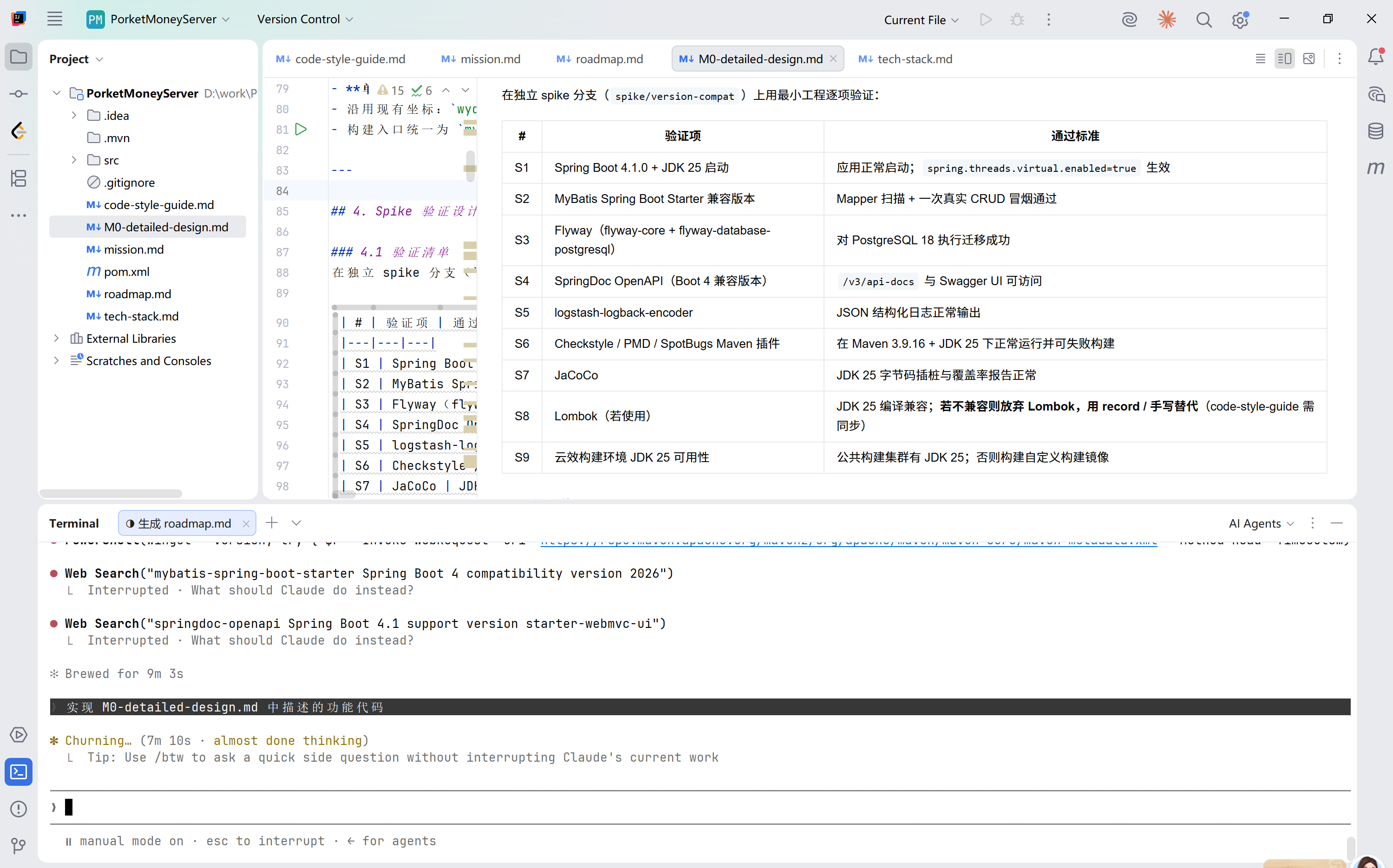Screen dimensions: 1393x868
Task: Open the Notifications bell
Action: pyautogui.click(x=1376, y=57)
